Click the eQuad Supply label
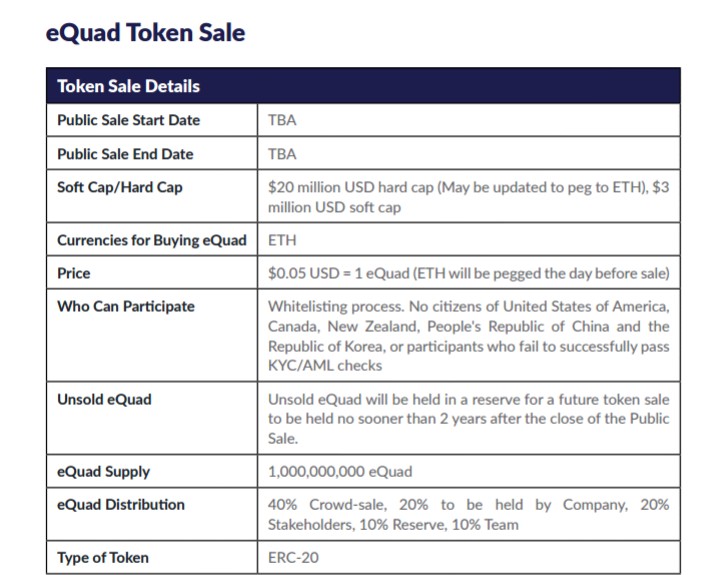 (103, 472)
